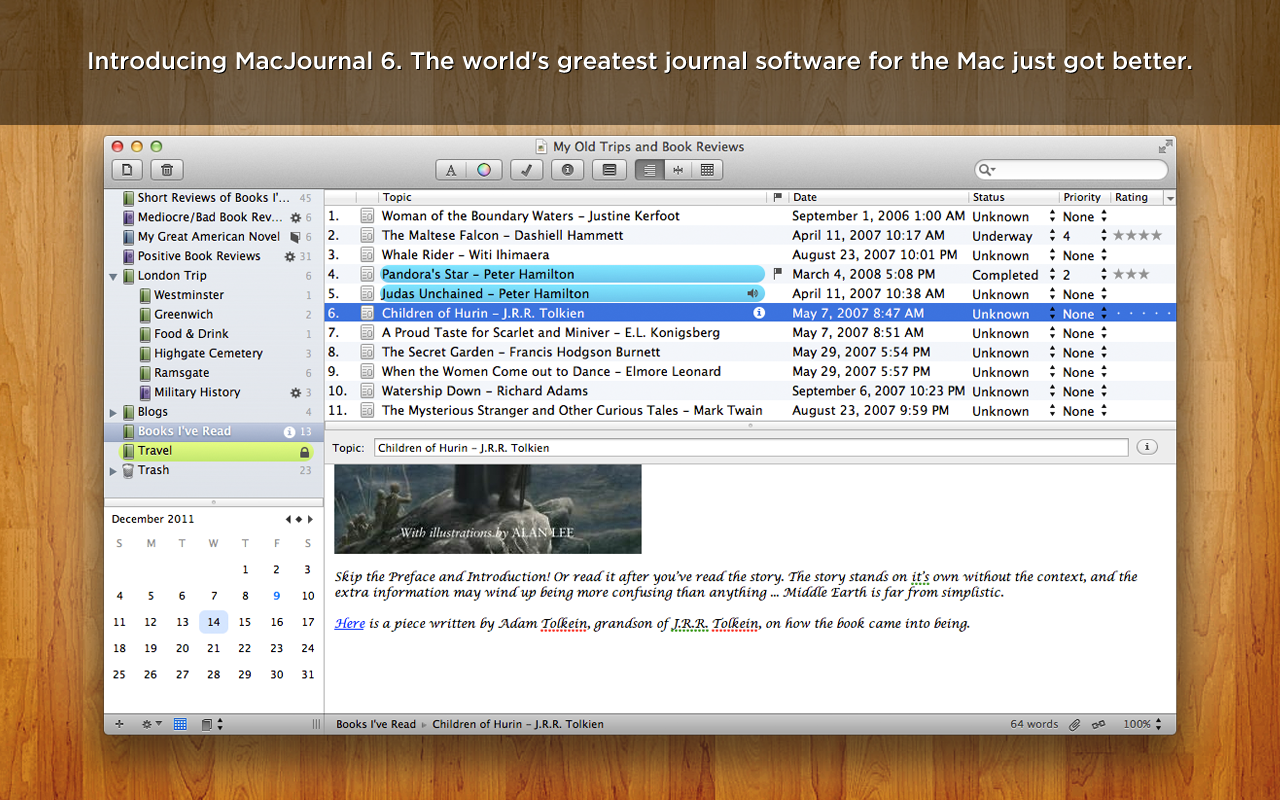This screenshot has width=1280, height=800.
Task: Switch to calendar grid view mode
Action: 707,170
